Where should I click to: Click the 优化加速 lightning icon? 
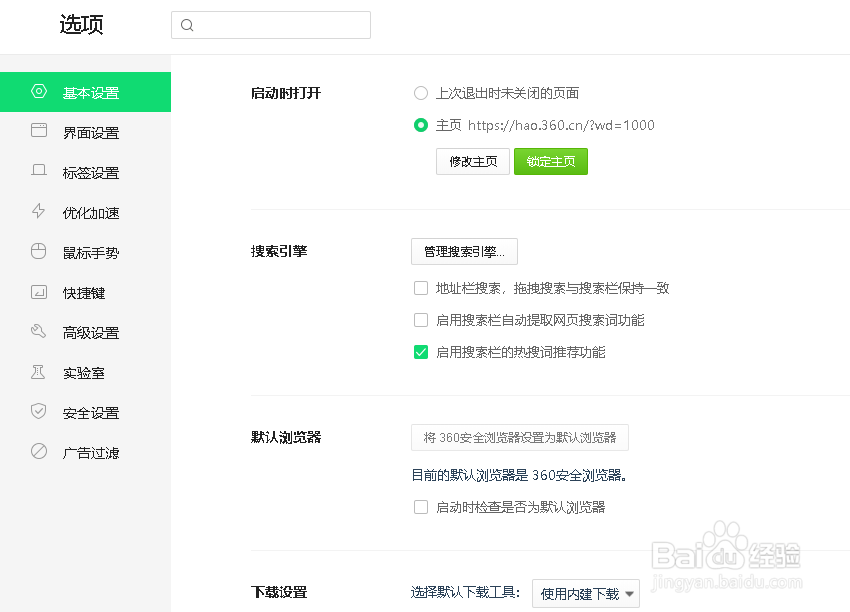38,211
